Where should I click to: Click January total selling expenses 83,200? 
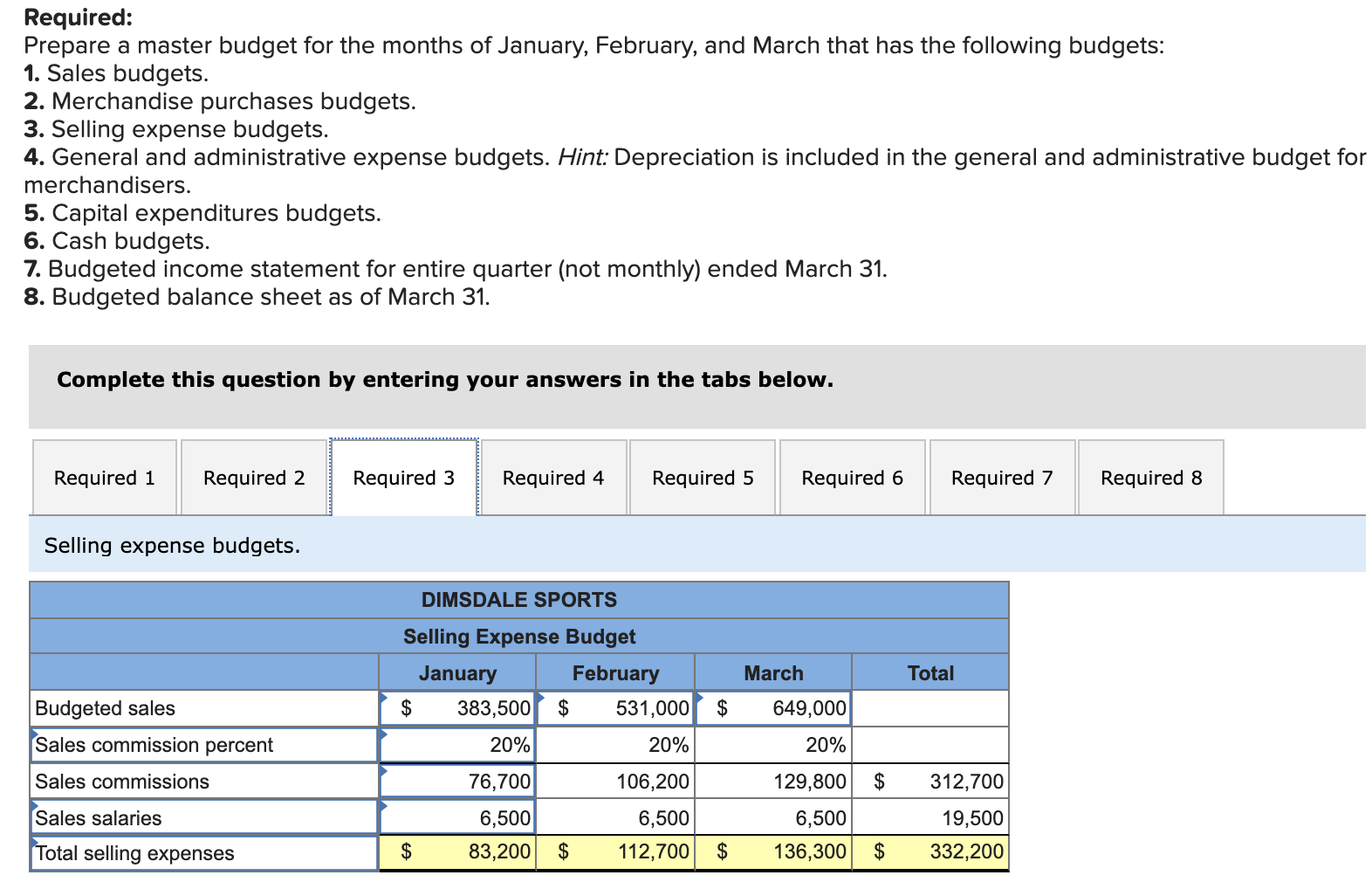click(x=457, y=852)
